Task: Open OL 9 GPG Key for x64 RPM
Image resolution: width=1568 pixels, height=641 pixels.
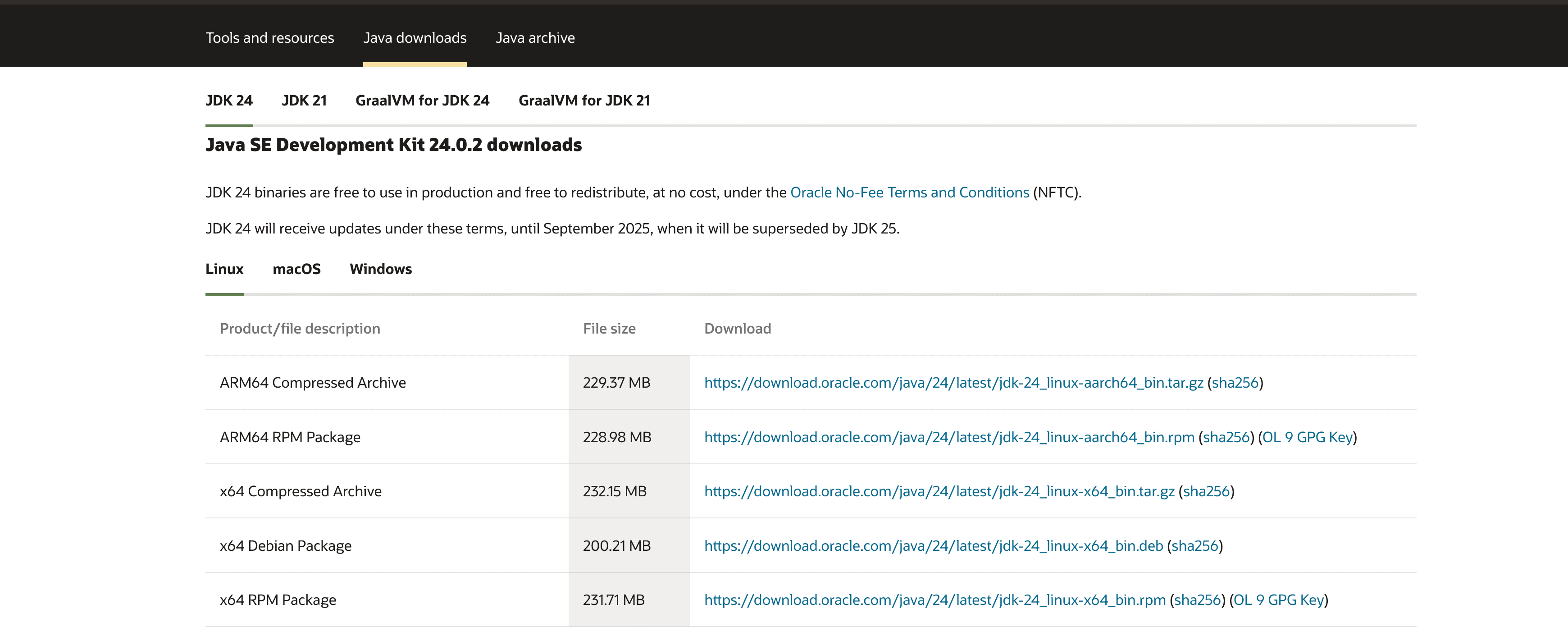Action: click(1279, 600)
